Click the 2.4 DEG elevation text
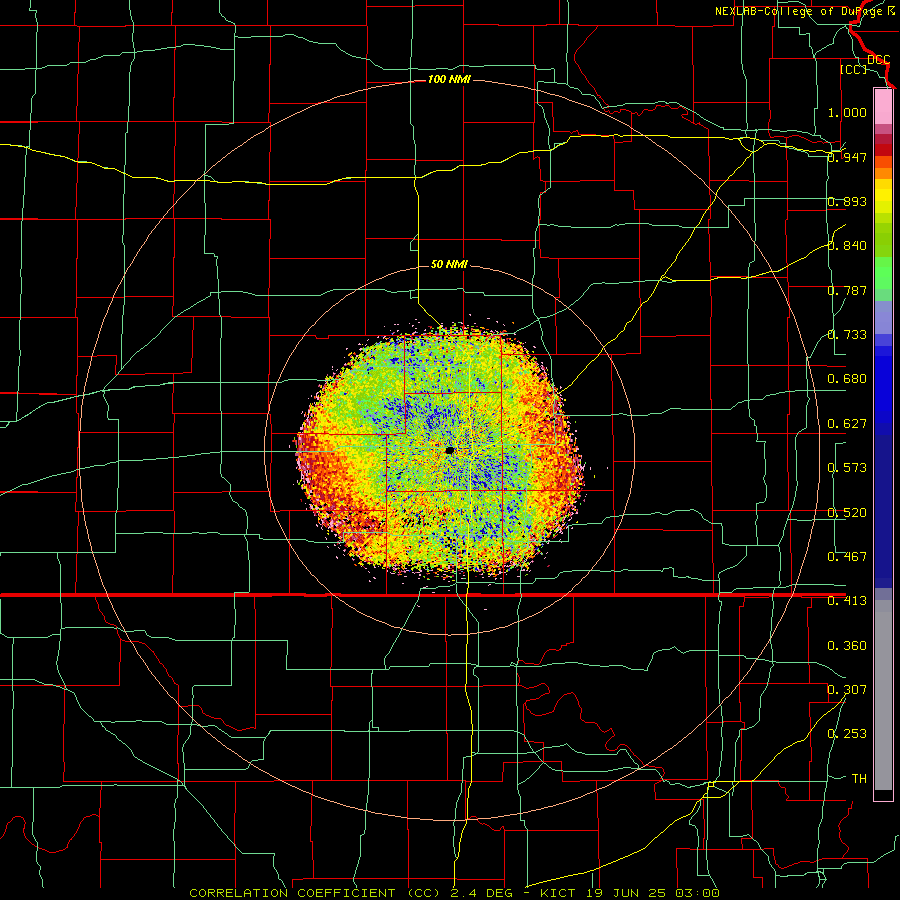900x900 pixels. click(480, 893)
